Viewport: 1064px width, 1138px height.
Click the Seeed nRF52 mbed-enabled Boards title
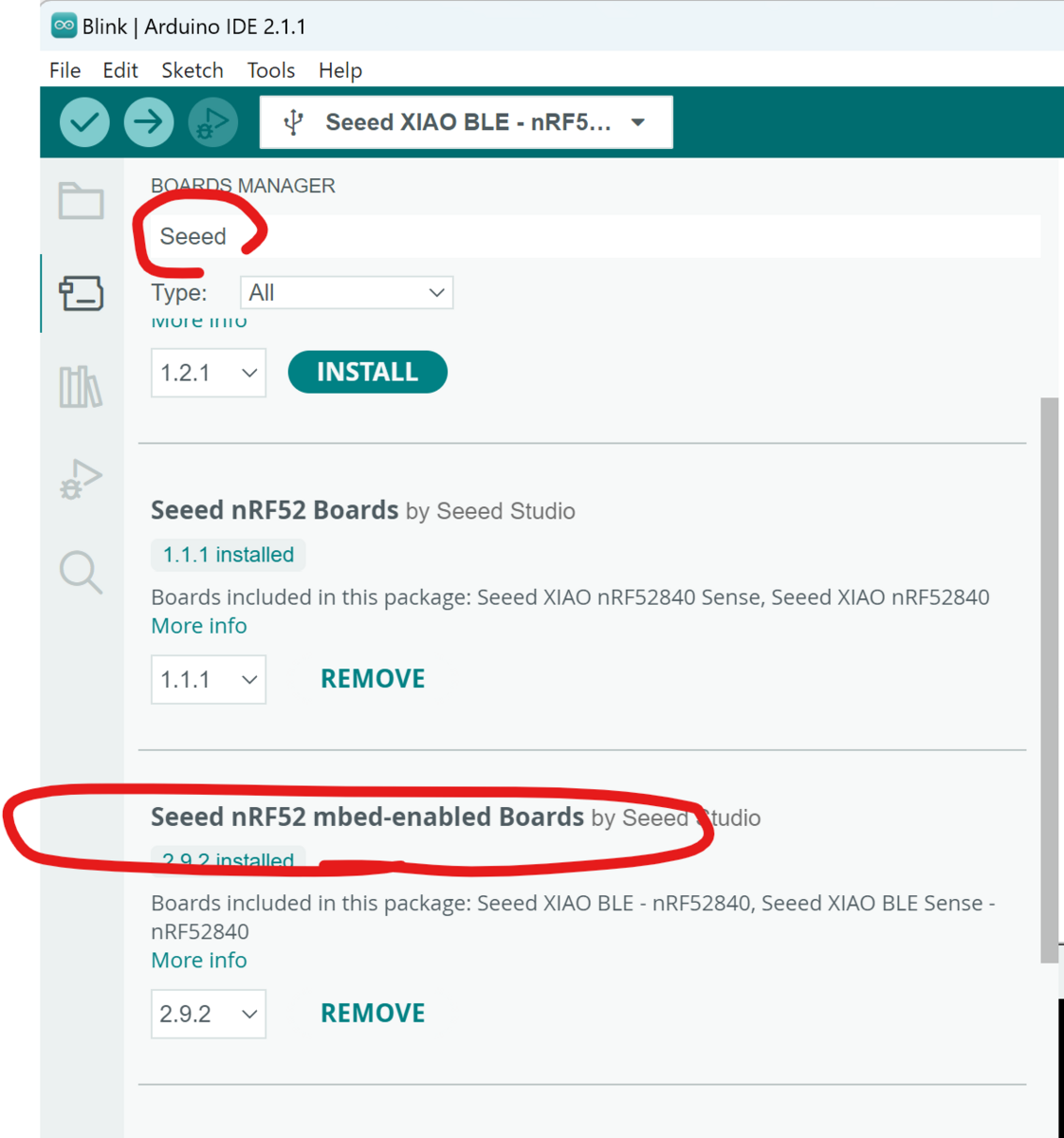368,817
